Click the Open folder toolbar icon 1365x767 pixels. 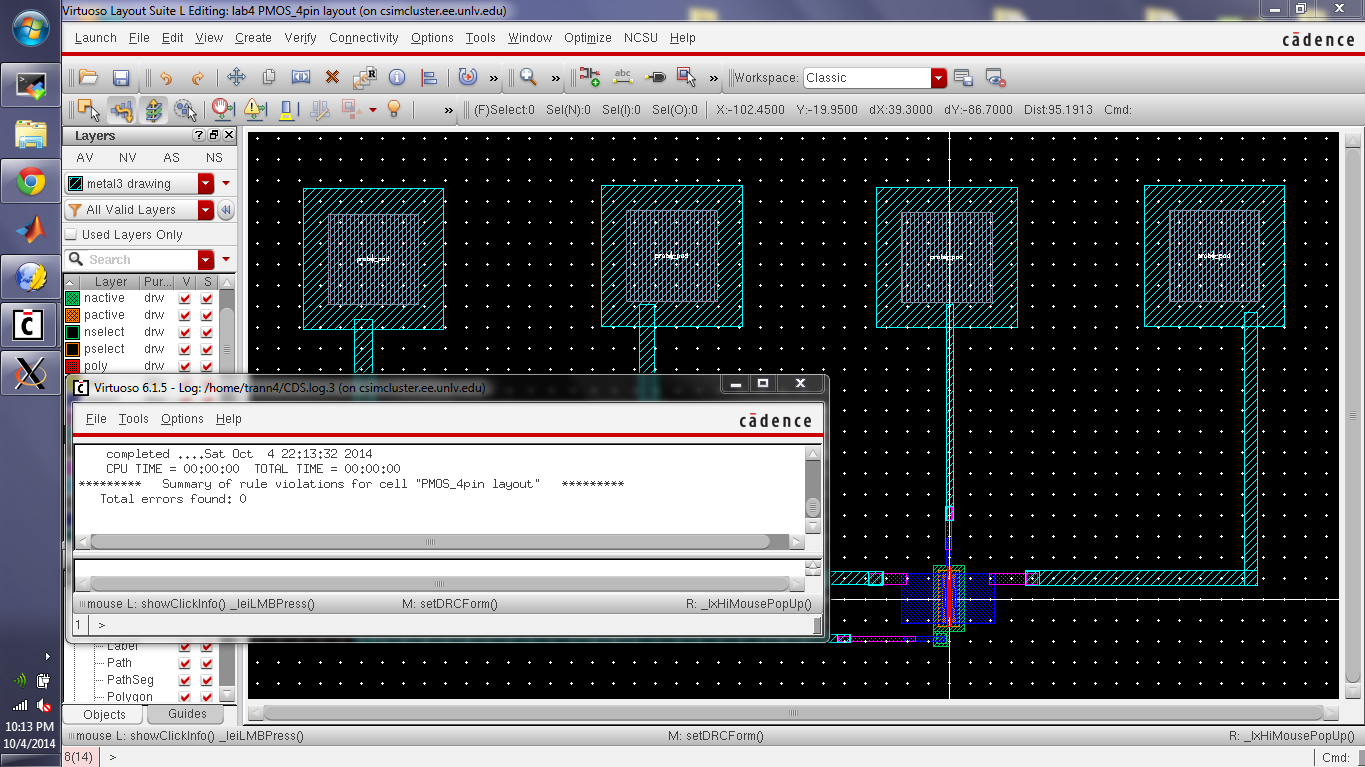click(x=88, y=77)
